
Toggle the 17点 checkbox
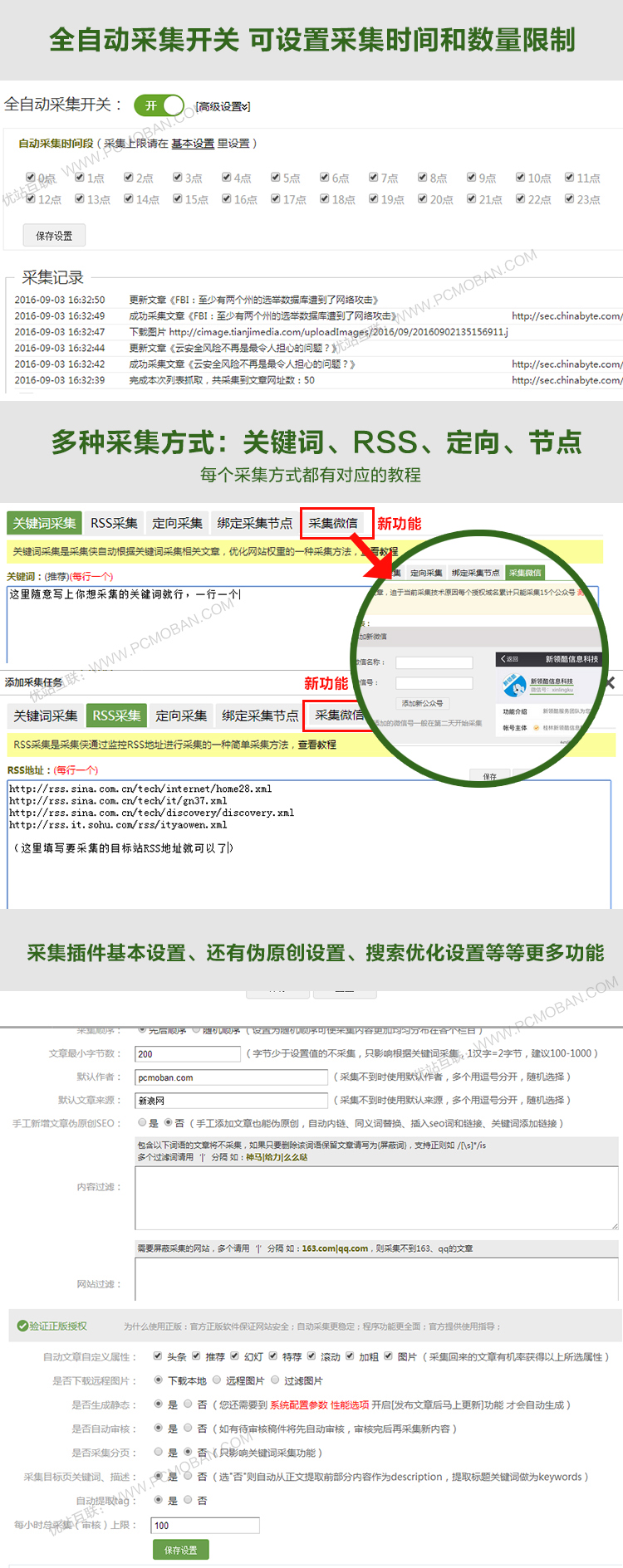276,199
